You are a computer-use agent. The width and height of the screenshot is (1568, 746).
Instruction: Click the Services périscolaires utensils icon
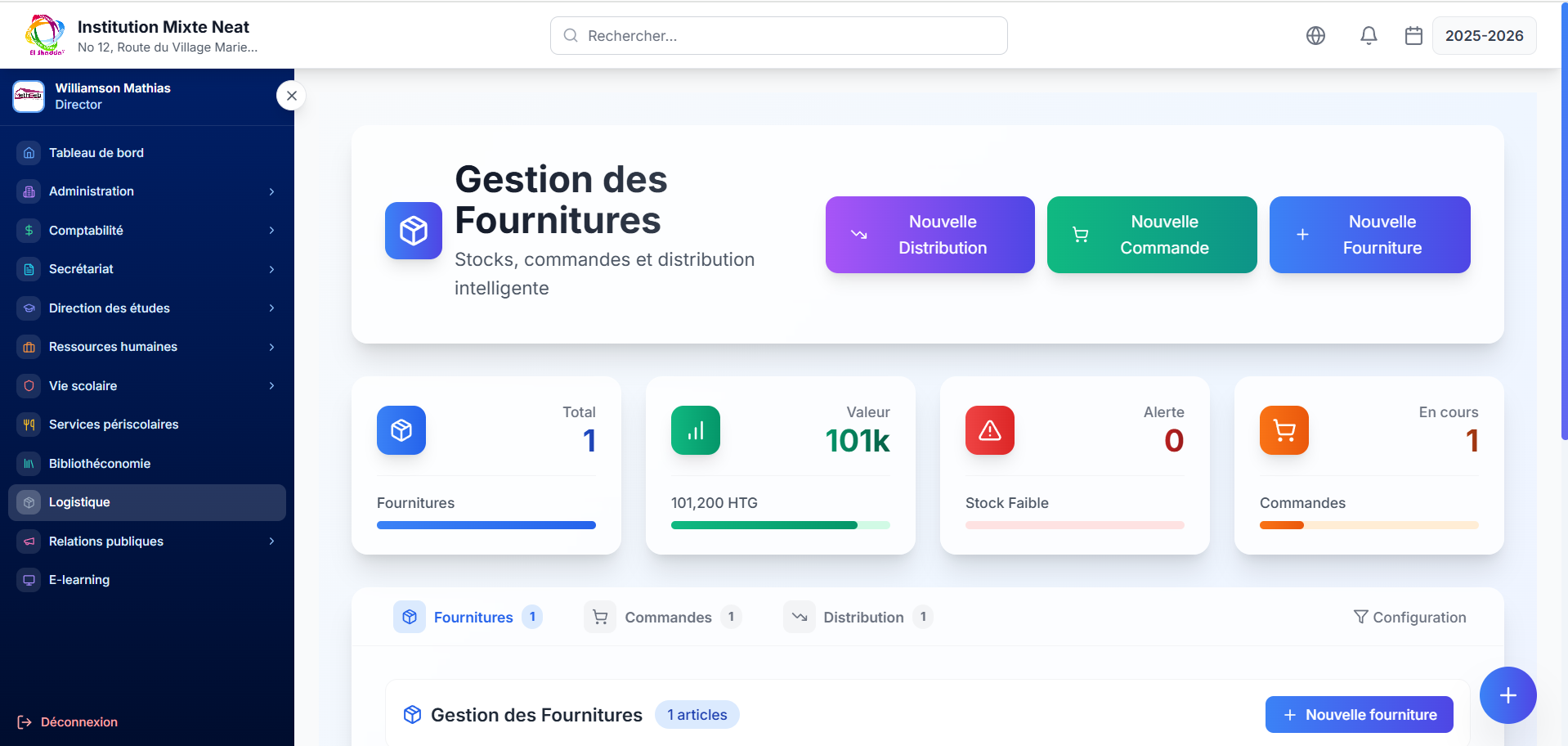coord(29,425)
